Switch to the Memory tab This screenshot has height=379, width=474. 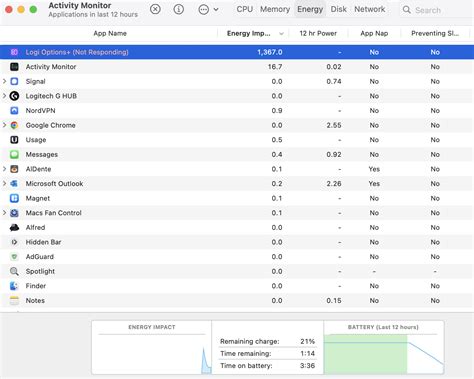pos(275,9)
